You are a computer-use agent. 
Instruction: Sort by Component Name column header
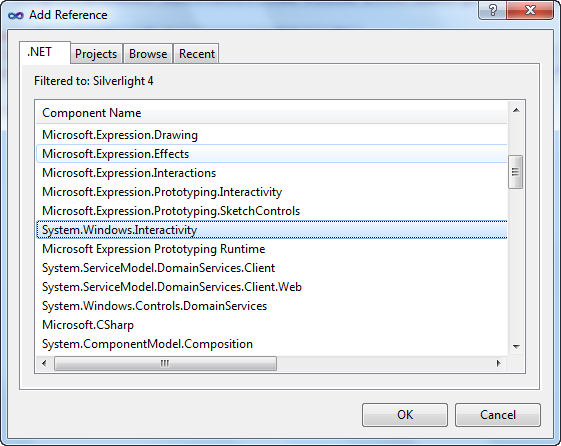pyautogui.click(x=271, y=113)
